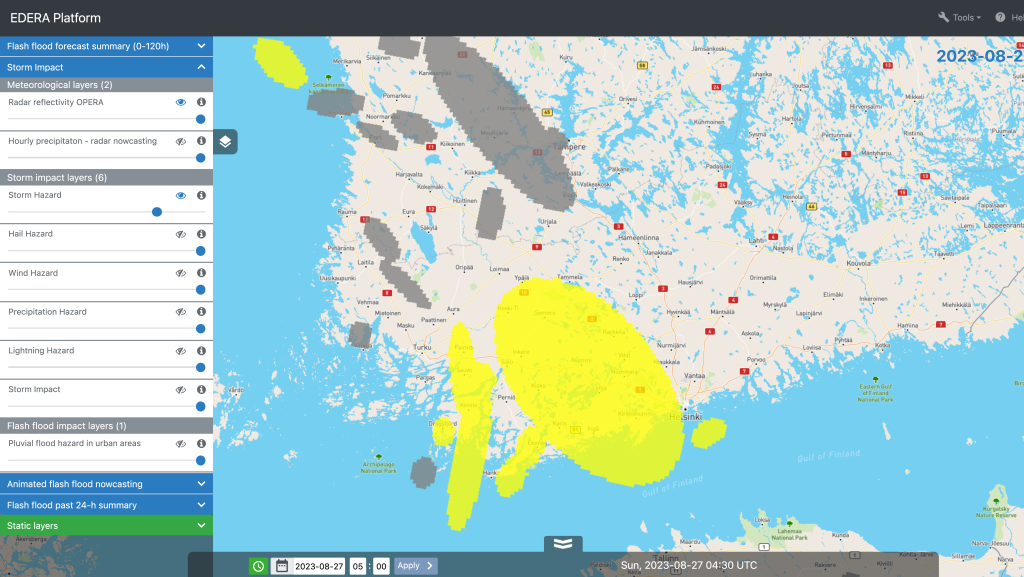Click info icon for Precipitation Hazard
The height and width of the screenshot is (577, 1024).
[x=201, y=312]
